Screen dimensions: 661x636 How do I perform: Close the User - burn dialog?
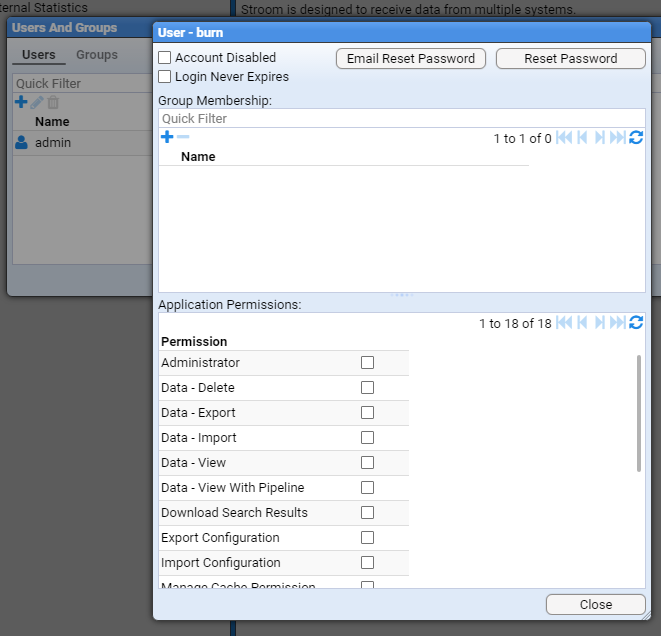pyautogui.click(x=595, y=605)
